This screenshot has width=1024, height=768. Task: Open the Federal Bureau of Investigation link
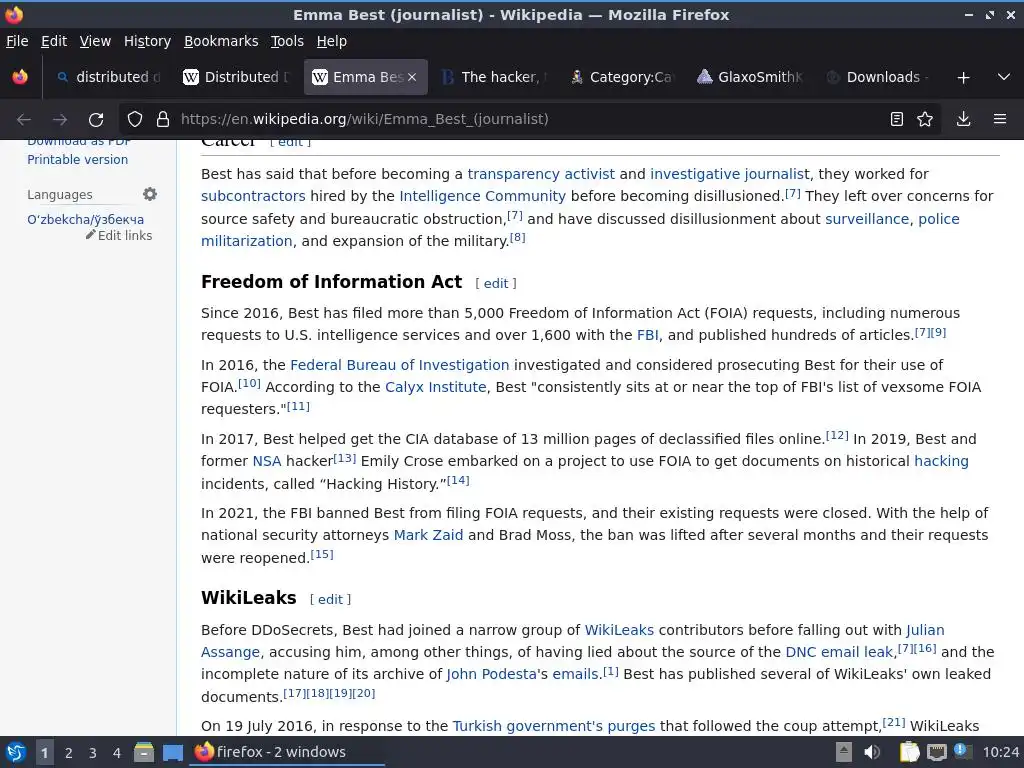[400, 365]
